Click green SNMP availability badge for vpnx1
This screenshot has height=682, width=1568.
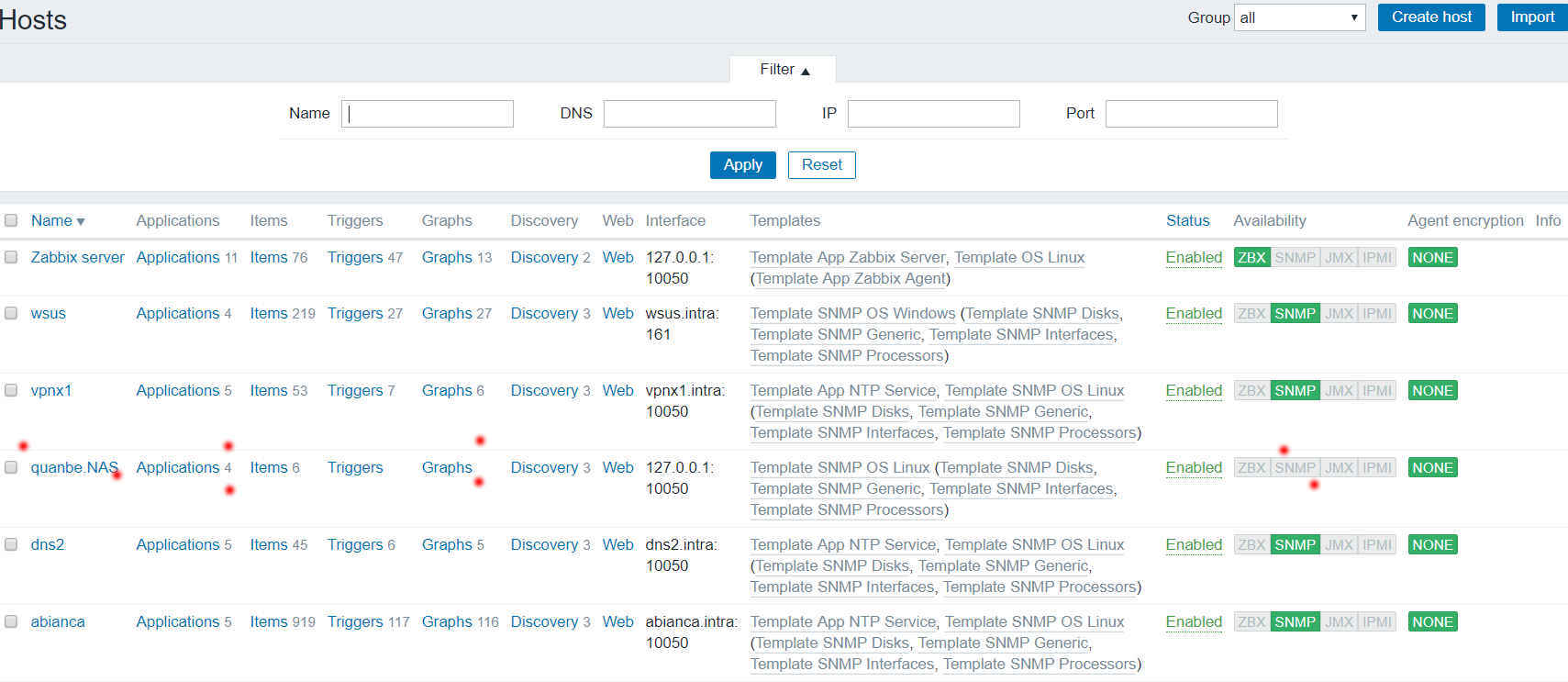[1295, 390]
